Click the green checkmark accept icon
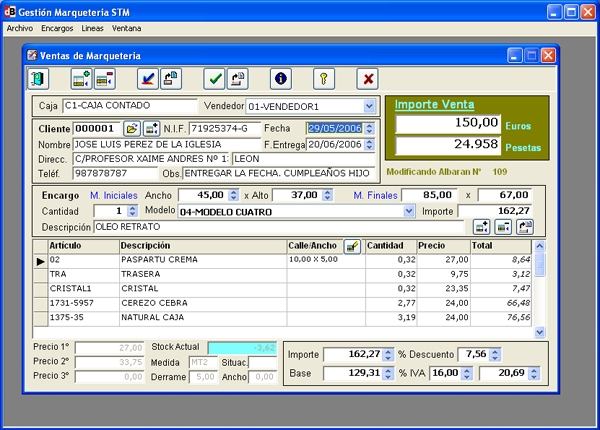 click(214, 78)
